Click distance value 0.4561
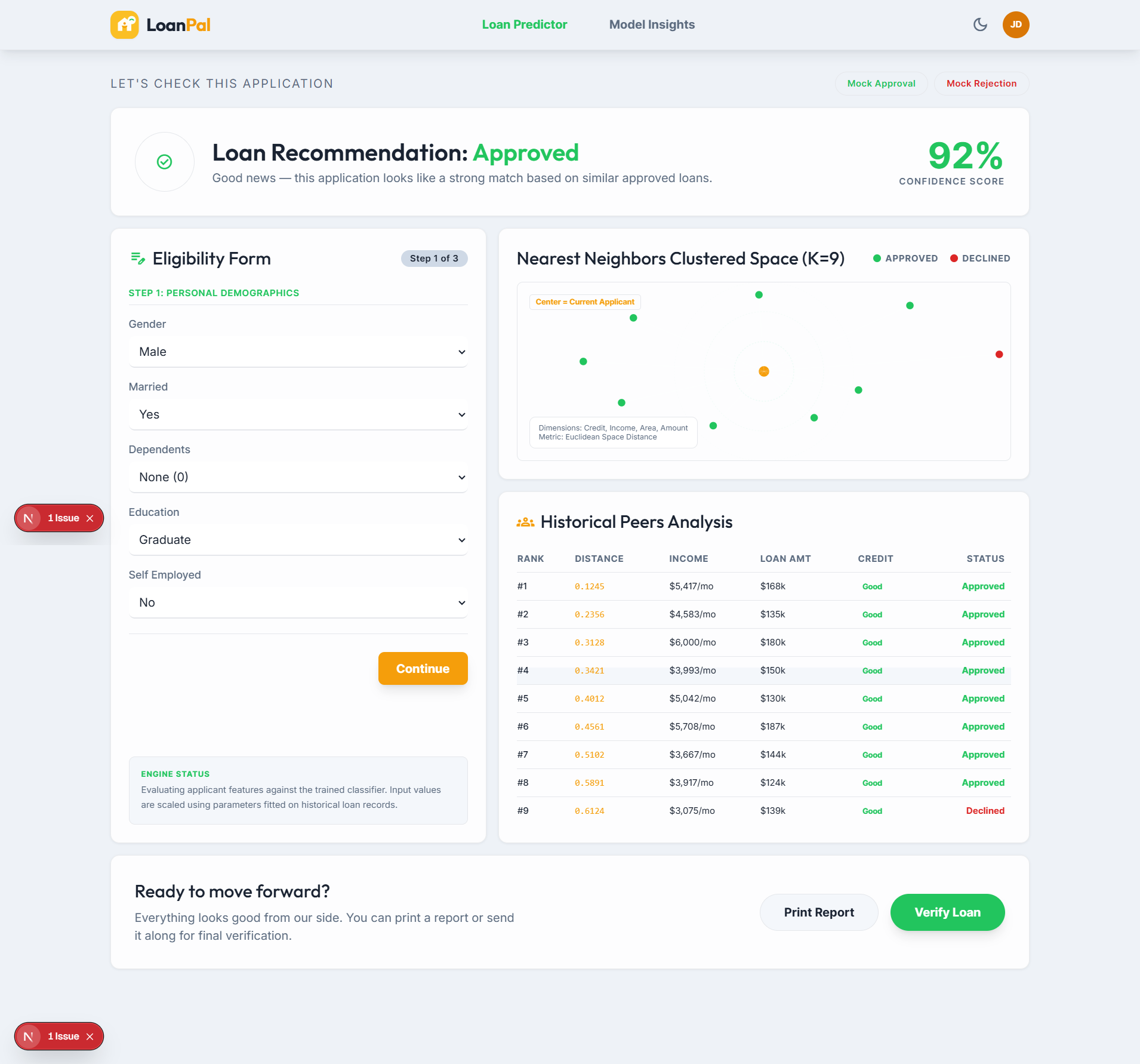 point(590,727)
